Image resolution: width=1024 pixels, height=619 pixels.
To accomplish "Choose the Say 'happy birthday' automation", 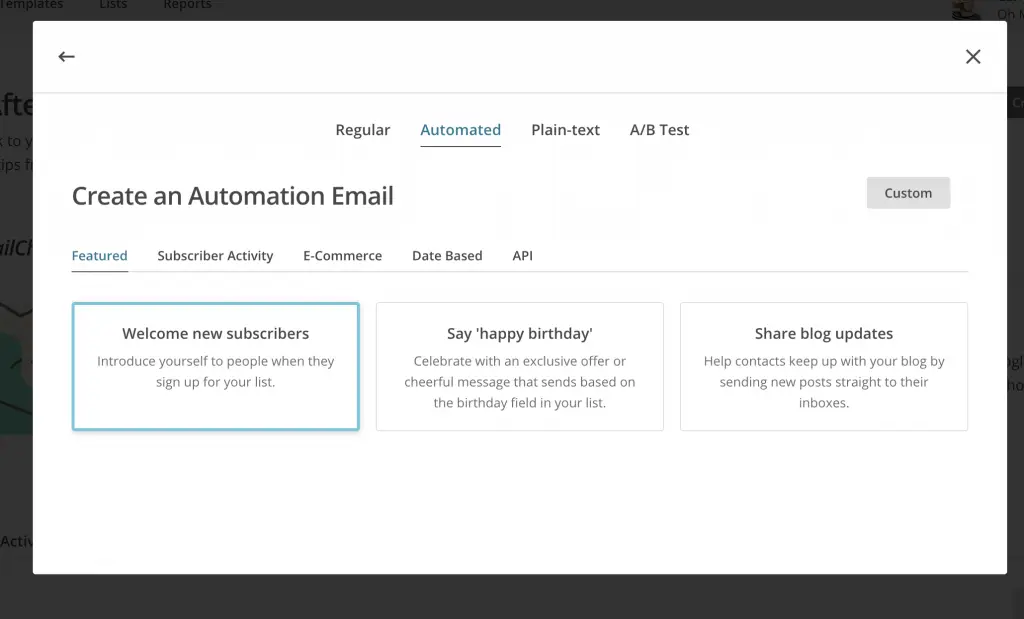I will (x=519, y=366).
